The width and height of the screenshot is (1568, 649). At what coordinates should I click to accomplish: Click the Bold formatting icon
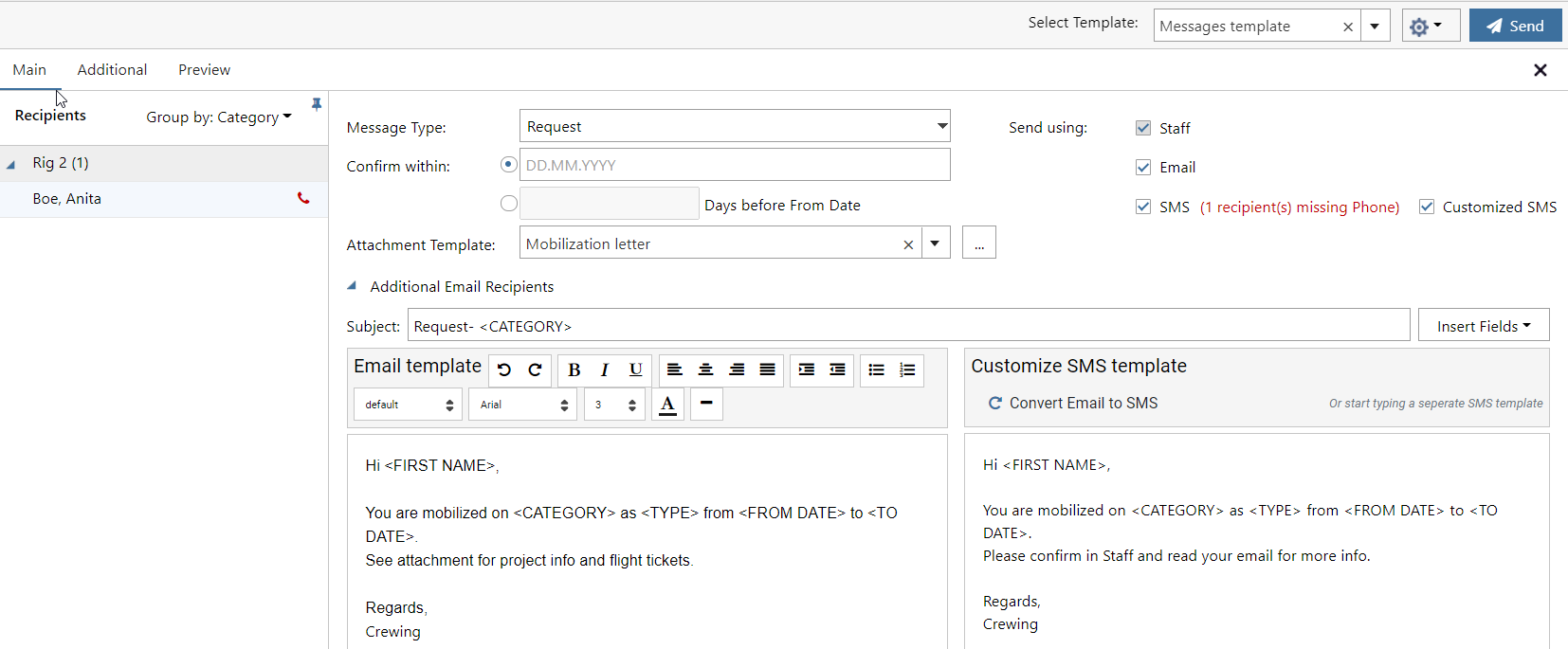(x=574, y=370)
